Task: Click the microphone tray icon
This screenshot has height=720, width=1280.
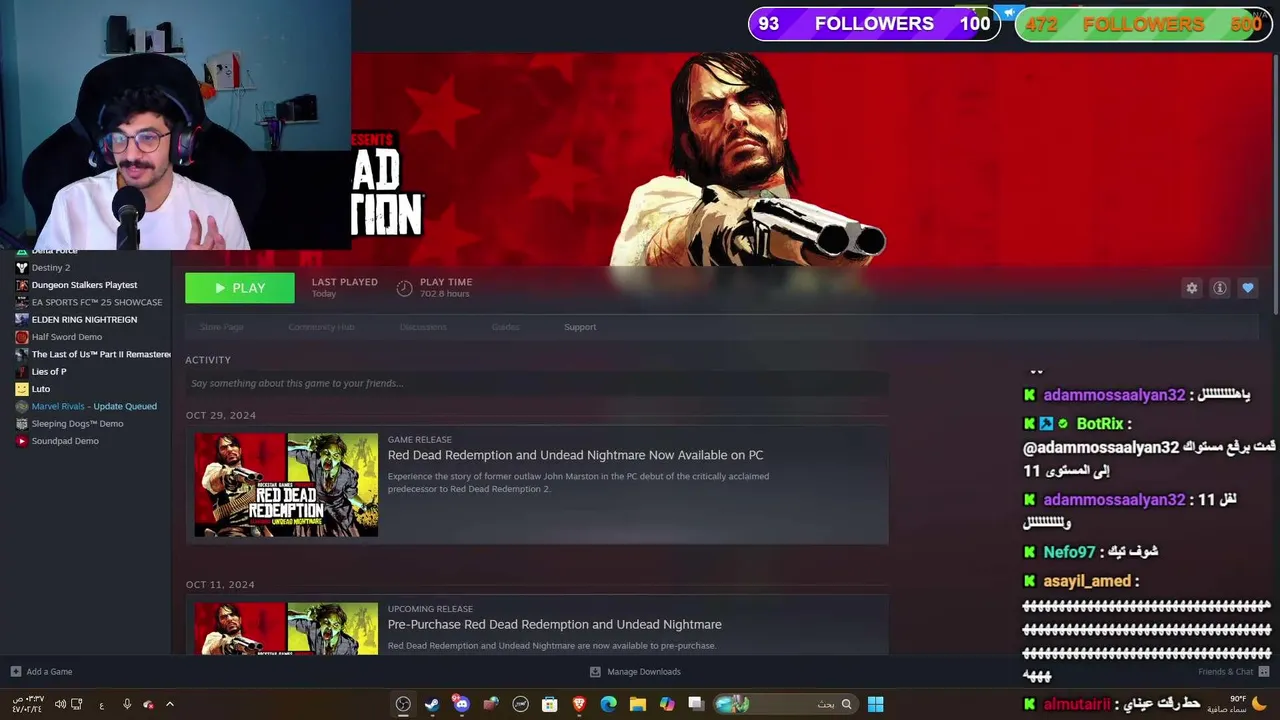Action: [x=127, y=704]
